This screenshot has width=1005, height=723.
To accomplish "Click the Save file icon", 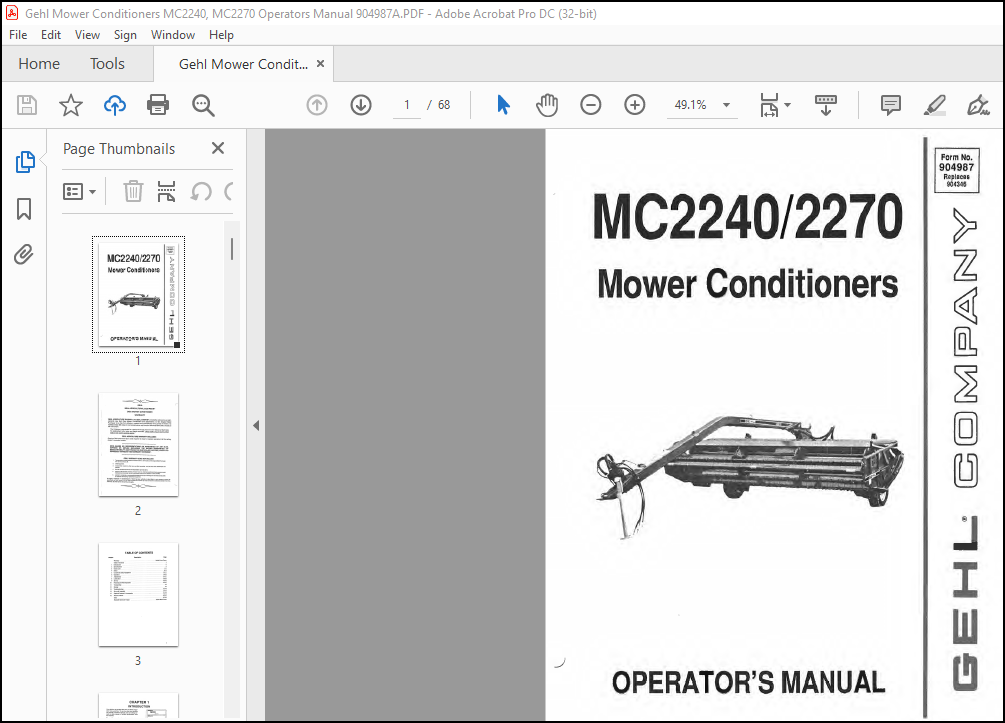I will pos(27,105).
